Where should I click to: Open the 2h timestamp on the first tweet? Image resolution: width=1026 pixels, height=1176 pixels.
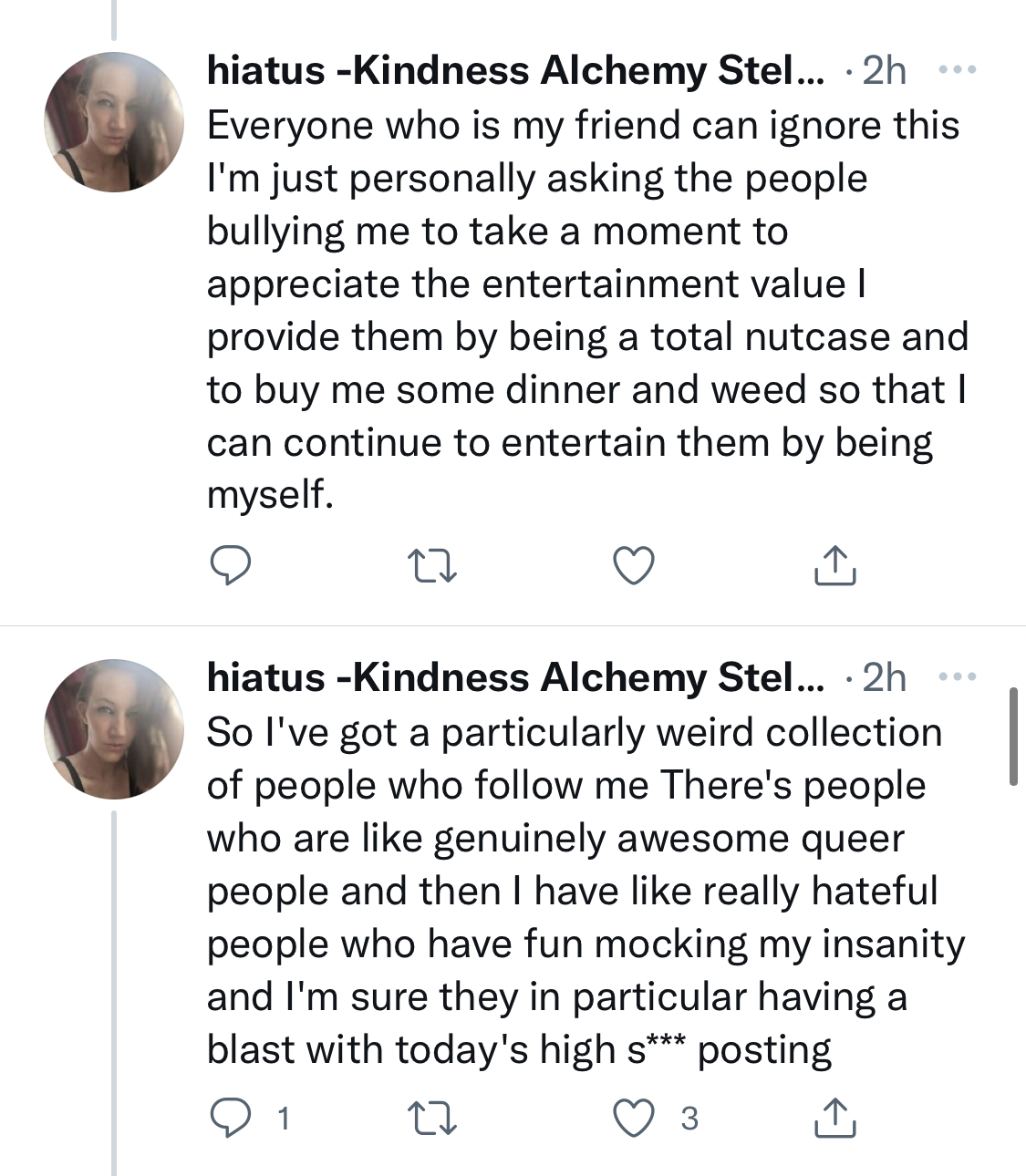click(884, 71)
